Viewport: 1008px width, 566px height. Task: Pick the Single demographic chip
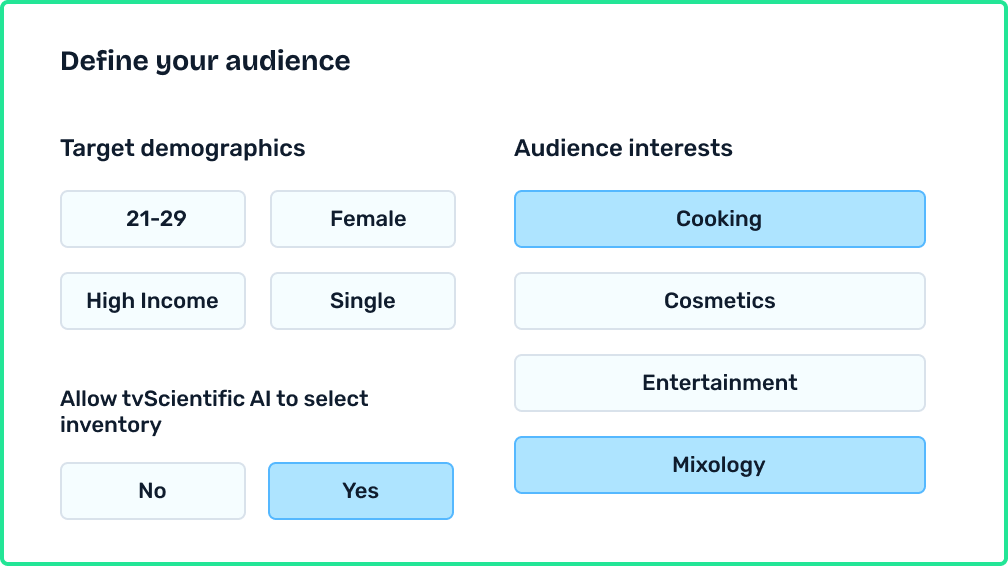tap(363, 301)
